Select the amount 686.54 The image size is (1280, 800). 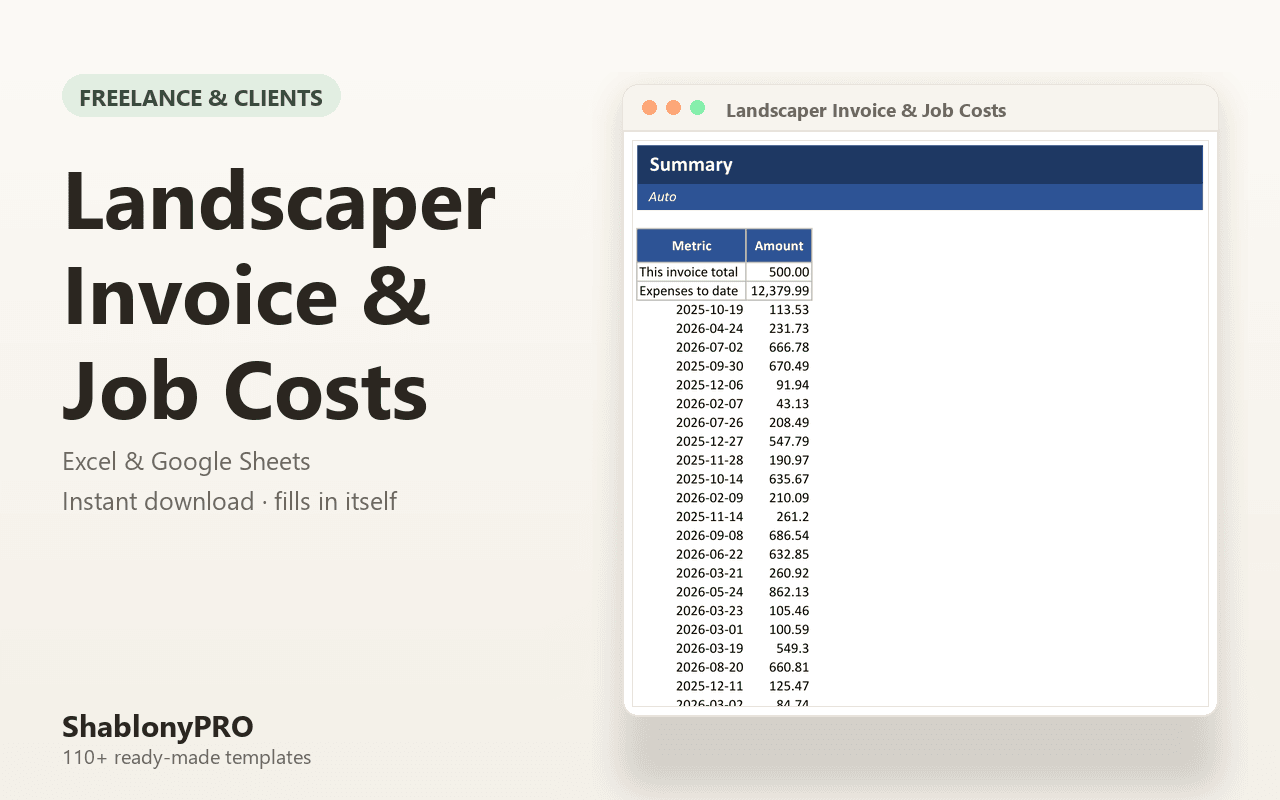click(788, 536)
